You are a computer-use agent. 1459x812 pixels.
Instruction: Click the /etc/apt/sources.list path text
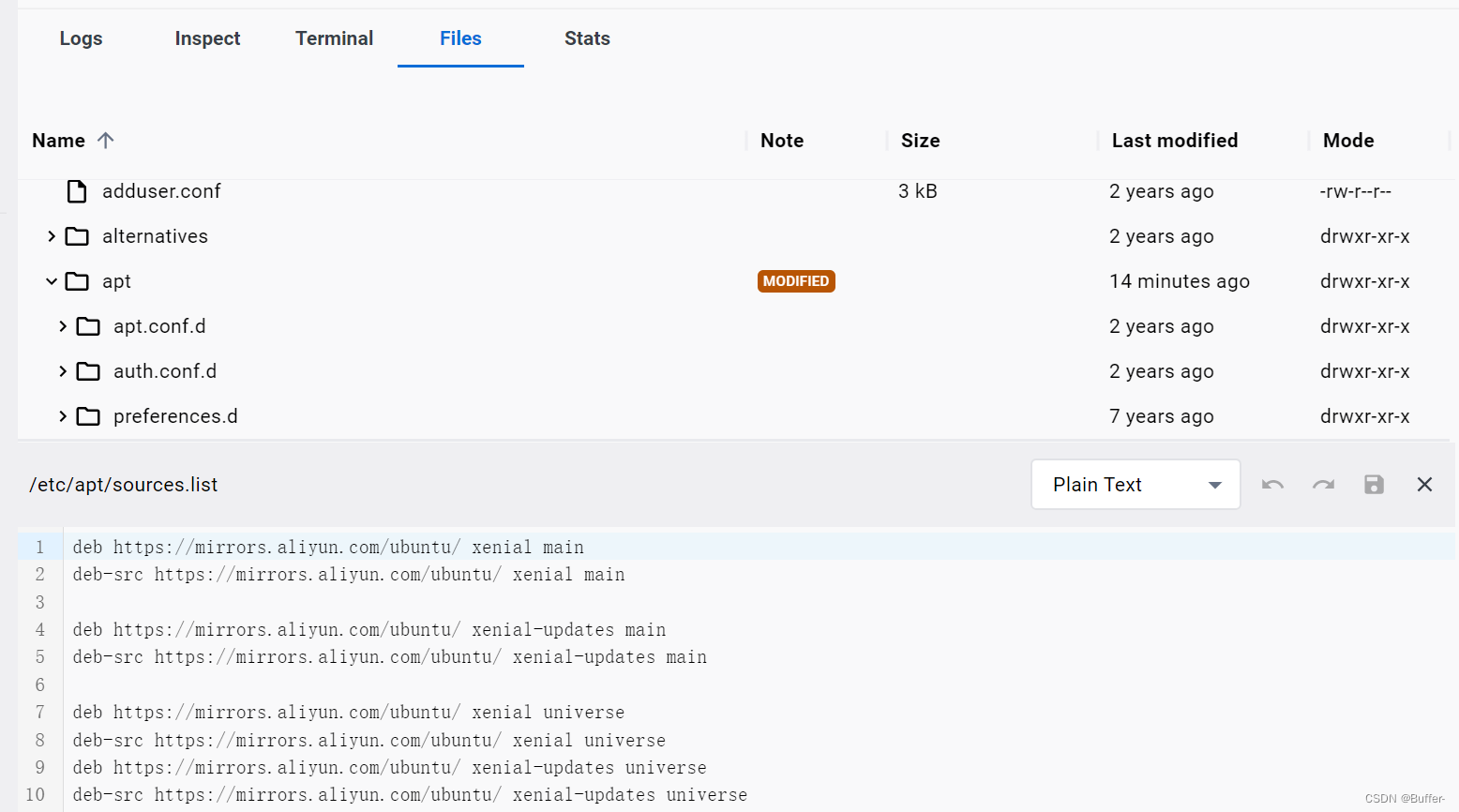123,484
